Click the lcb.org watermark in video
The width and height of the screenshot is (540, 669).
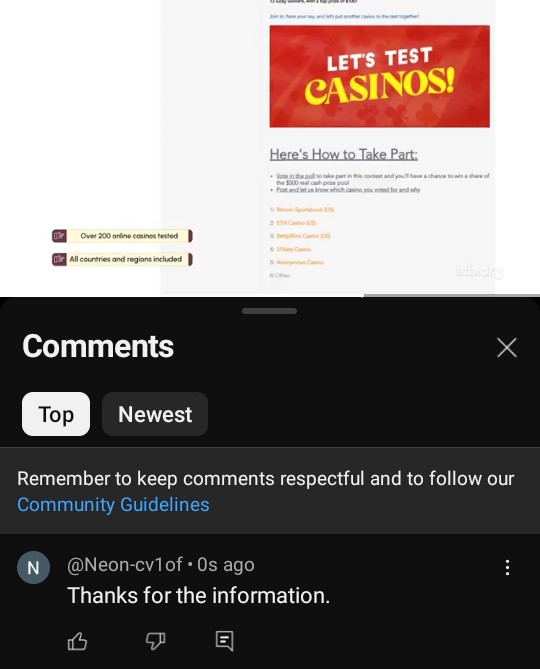click(480, 271)
